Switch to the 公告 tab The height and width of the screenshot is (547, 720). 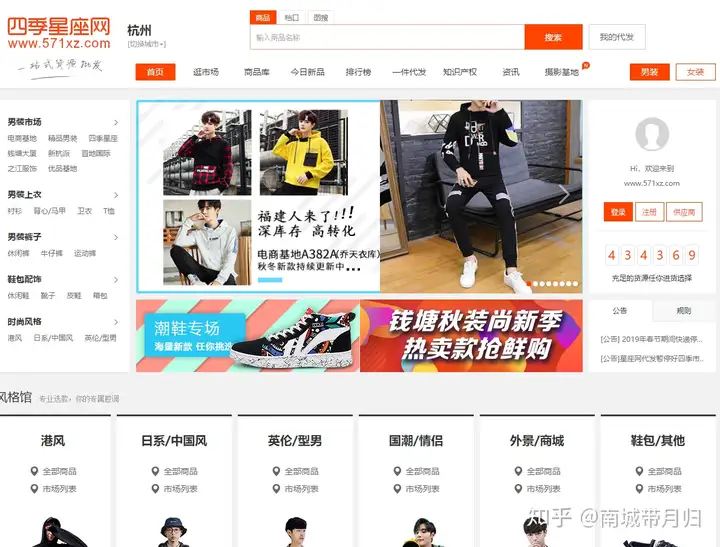[620, 311]
